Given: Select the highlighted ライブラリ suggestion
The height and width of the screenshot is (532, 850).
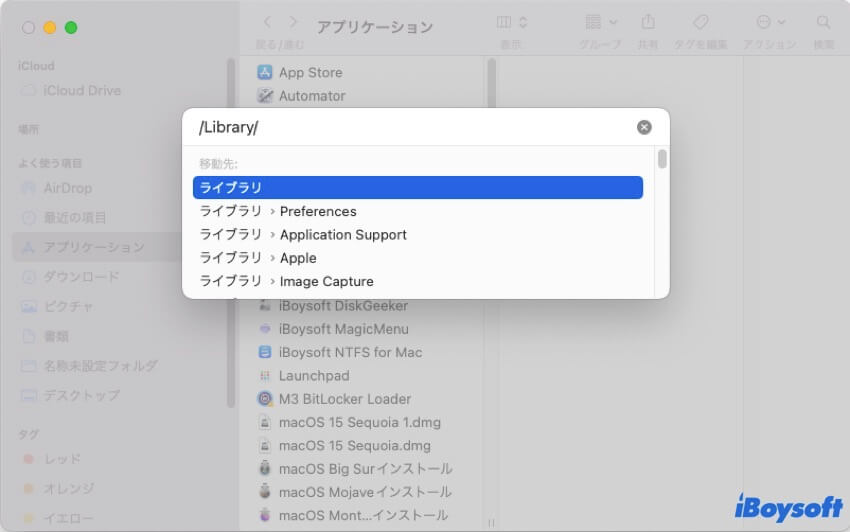Looking at the screenshot, I should pyautogui.click(x=417, y=187).
